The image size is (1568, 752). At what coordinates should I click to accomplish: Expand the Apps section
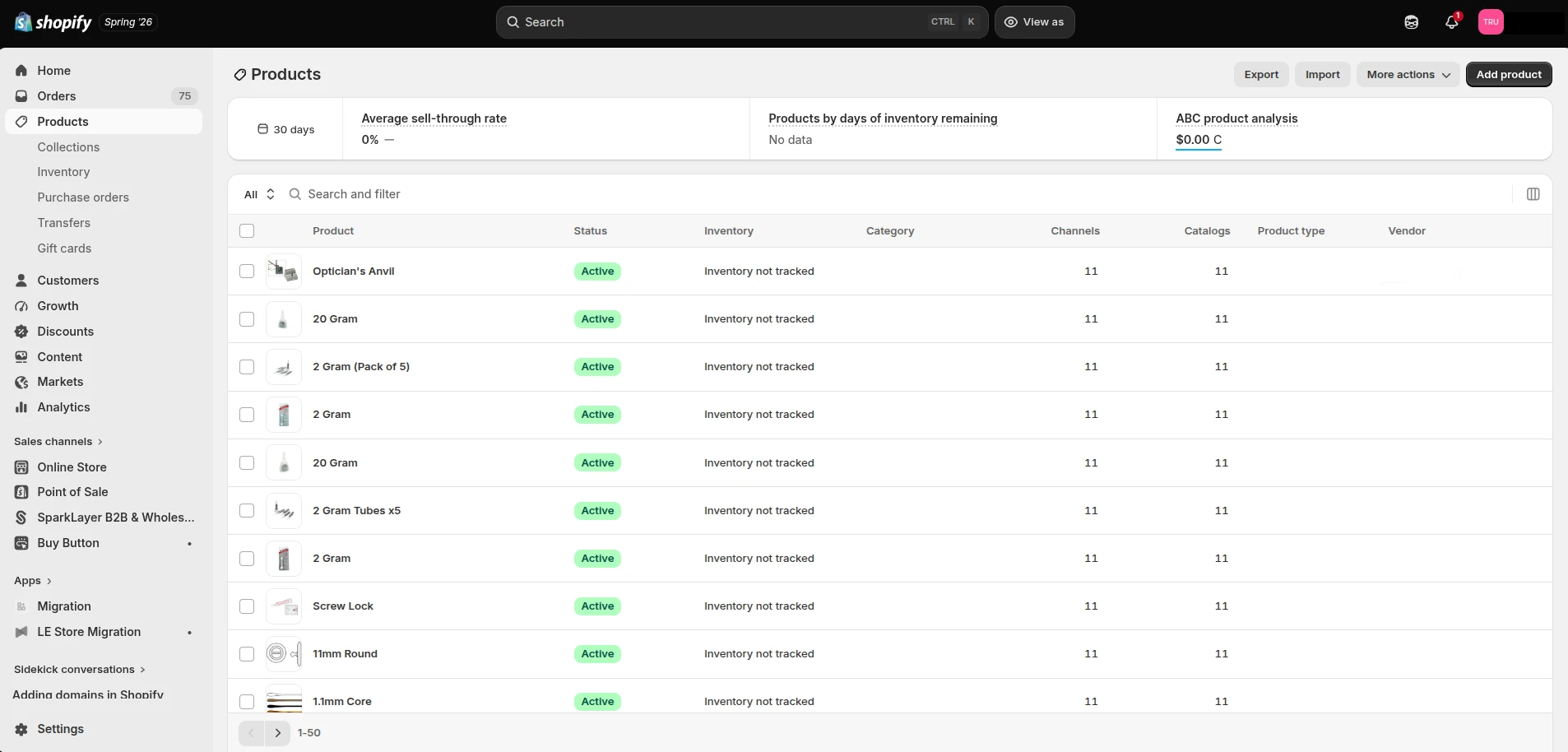coord(33,581)
